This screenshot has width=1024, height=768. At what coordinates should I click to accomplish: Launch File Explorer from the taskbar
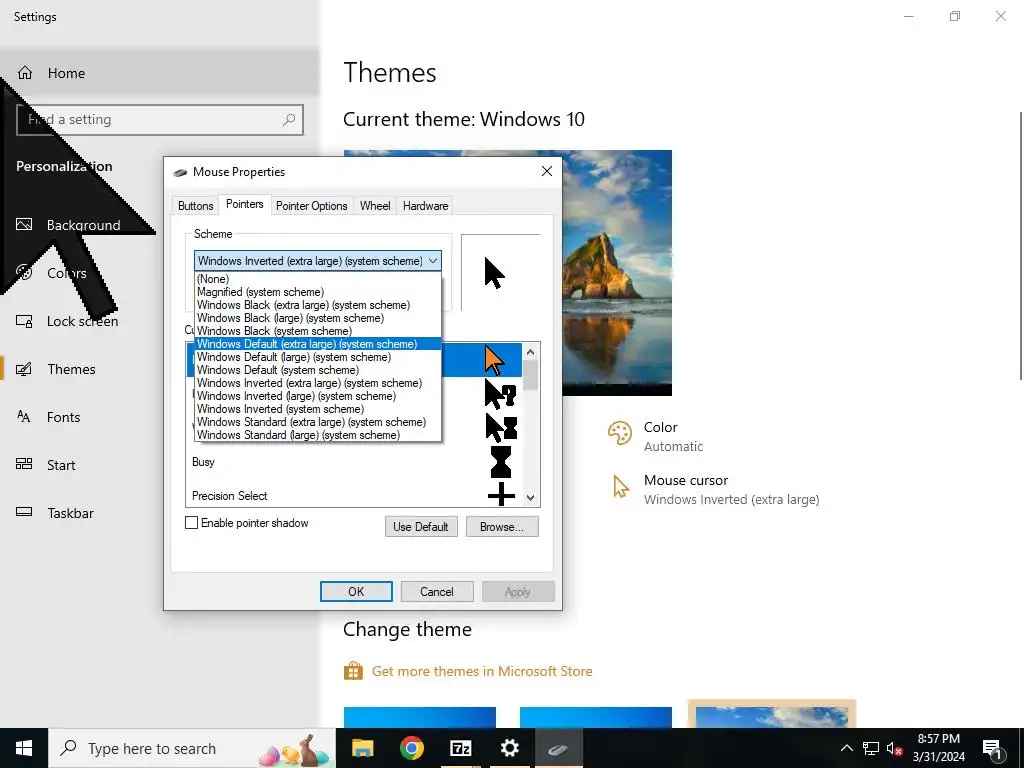[x=362, y=748]
